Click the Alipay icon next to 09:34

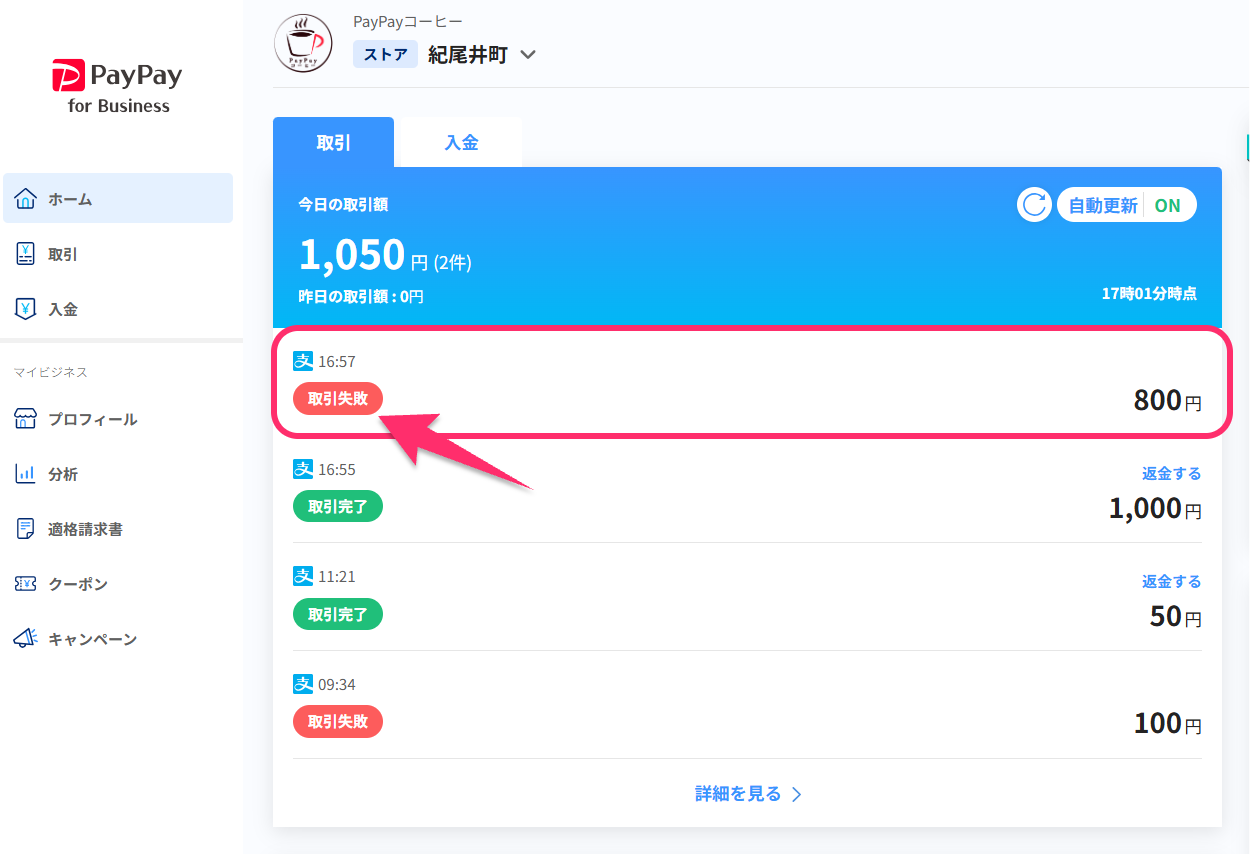(303, 684)
